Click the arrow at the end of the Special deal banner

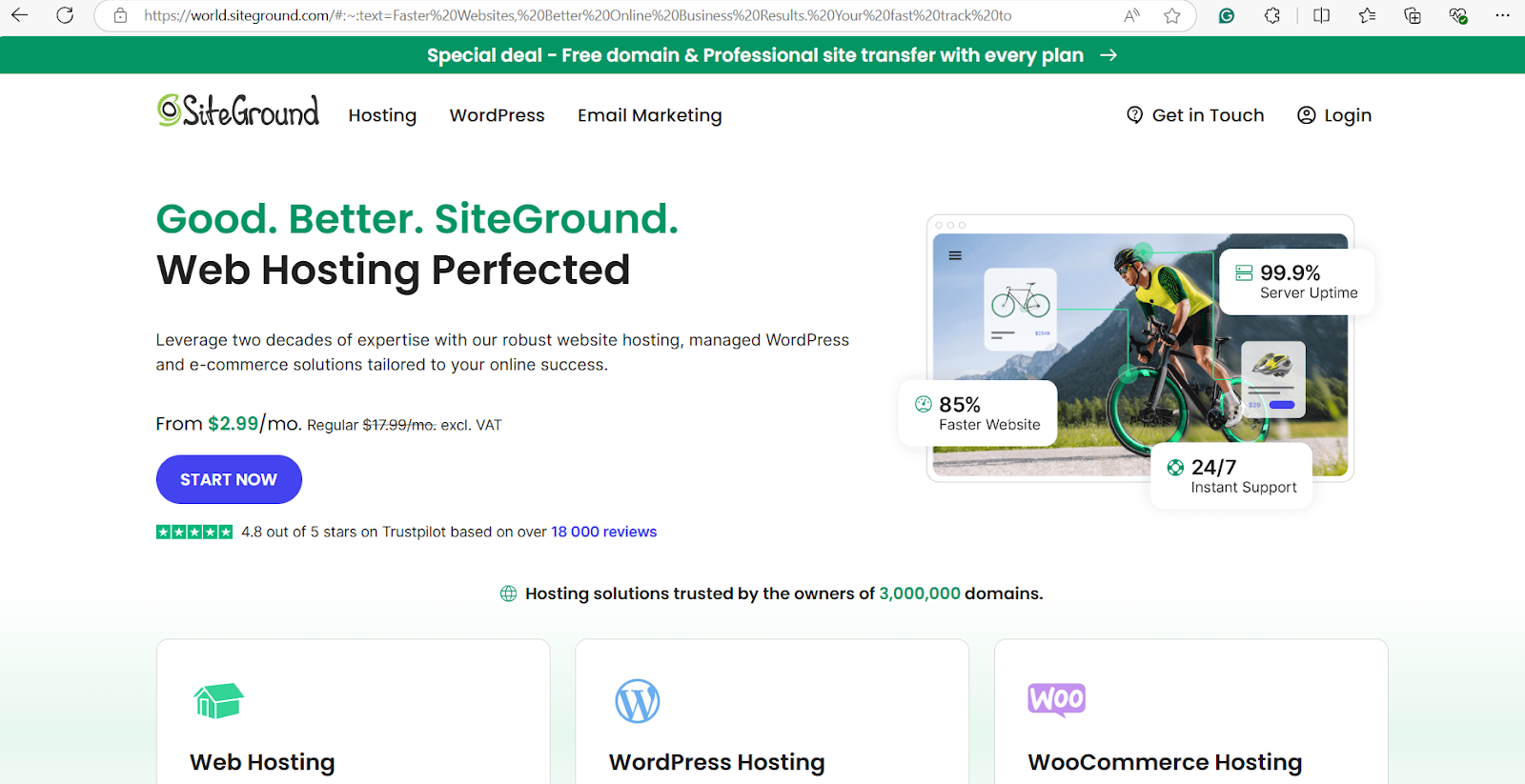(x=1108, y=55)
